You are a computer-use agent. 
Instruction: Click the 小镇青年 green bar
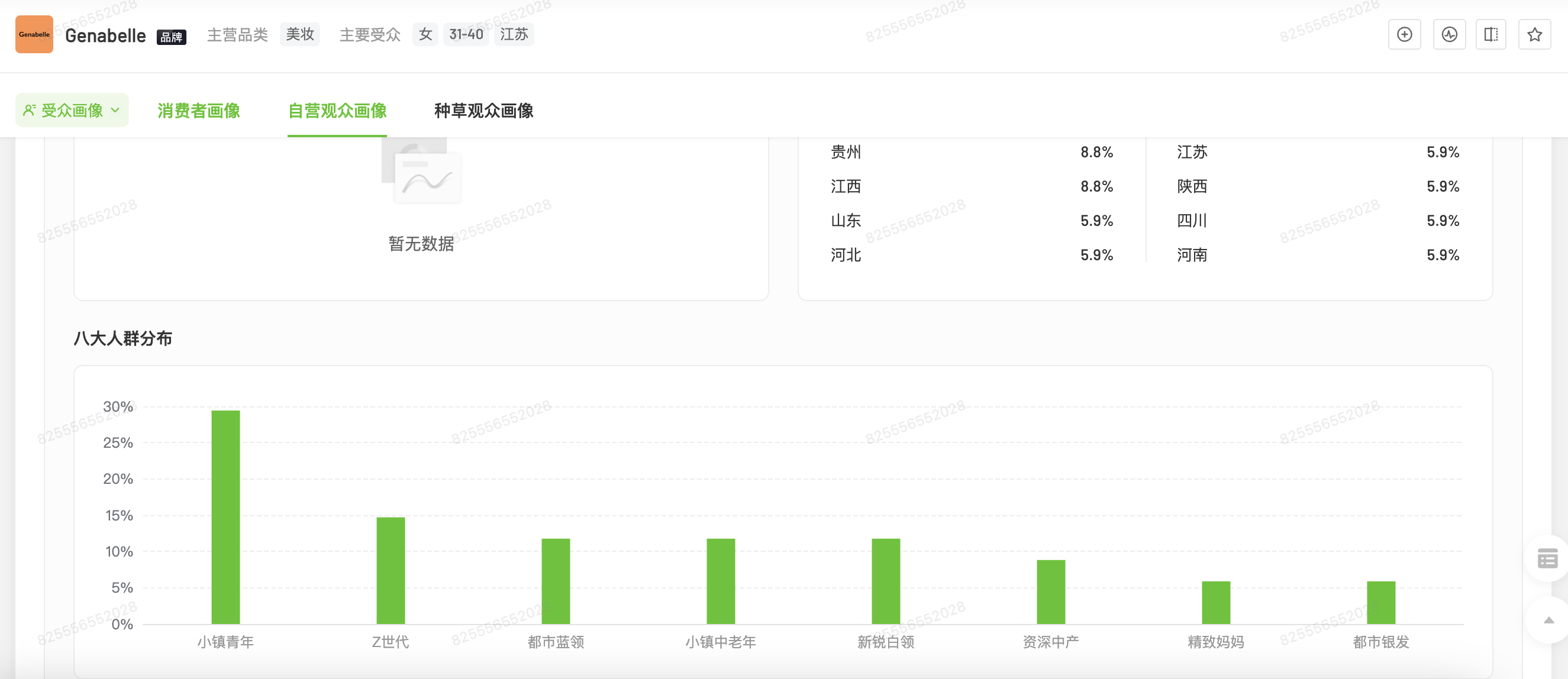[225, 516]
